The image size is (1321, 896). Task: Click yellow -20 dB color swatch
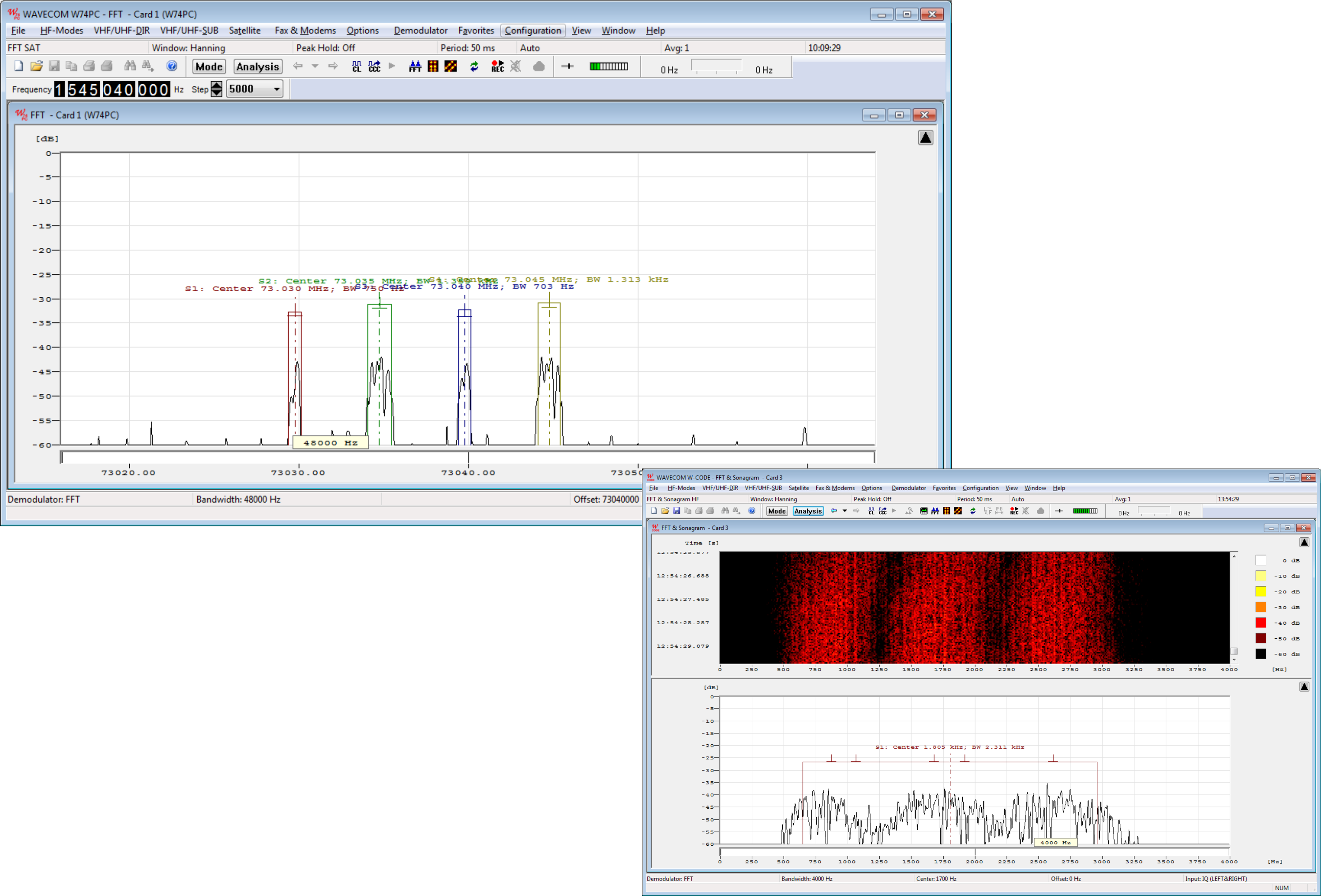[1261, 592]
